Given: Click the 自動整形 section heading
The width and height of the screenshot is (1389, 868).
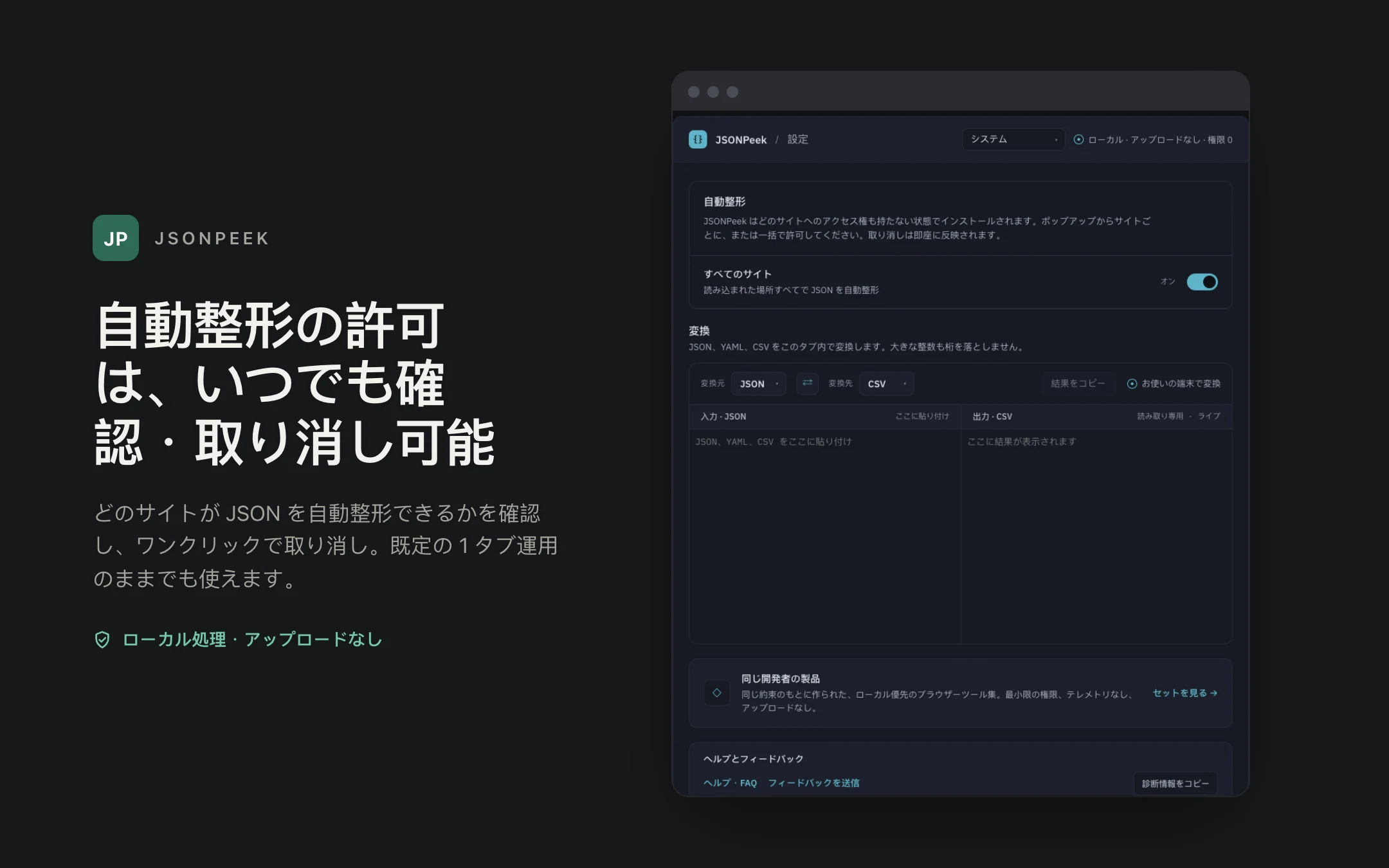Looking at the screenshot, I should tap(725, 202).
